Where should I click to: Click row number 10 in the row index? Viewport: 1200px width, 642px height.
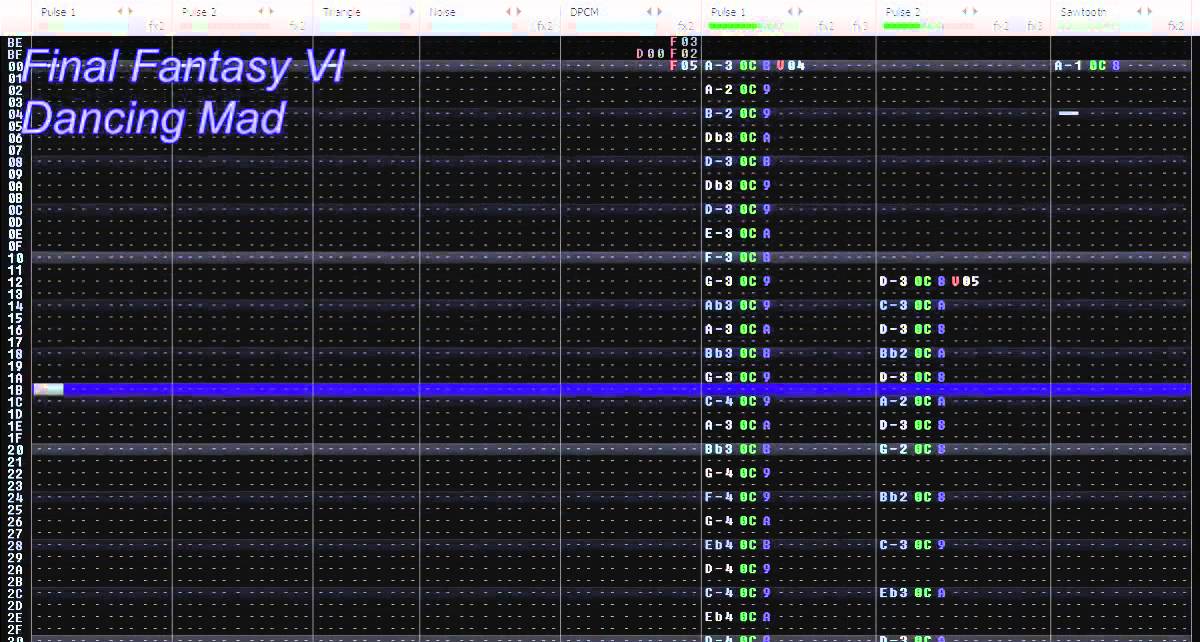point(15,257)
